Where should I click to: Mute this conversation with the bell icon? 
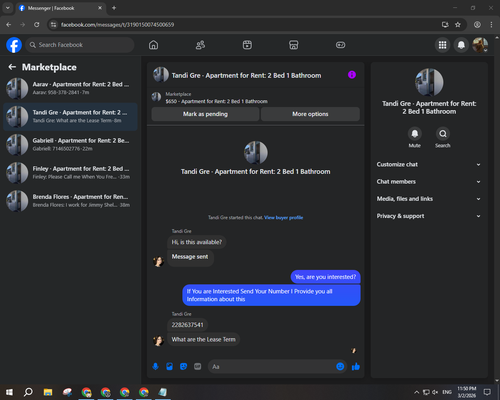(x=415, y=134)
